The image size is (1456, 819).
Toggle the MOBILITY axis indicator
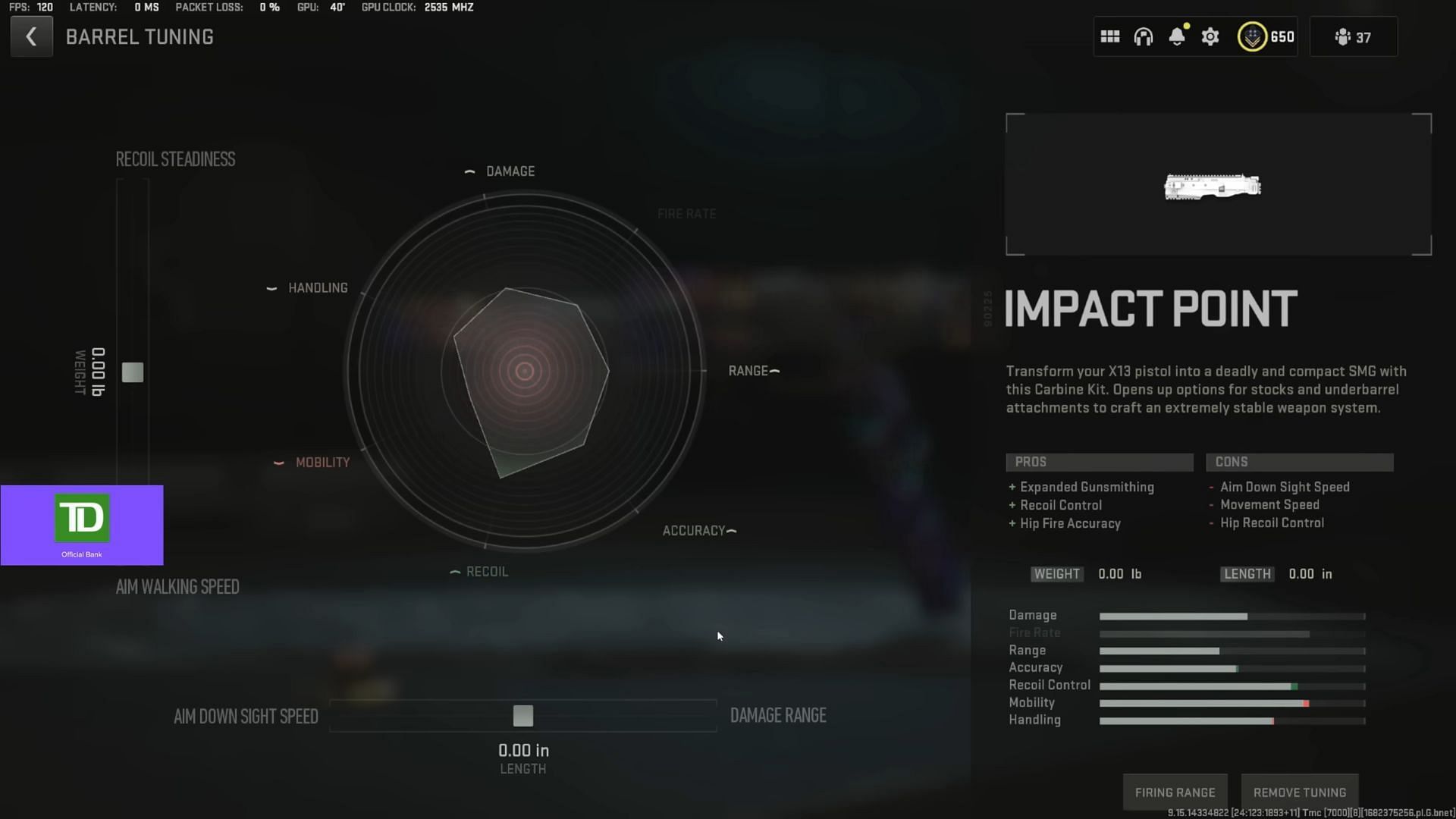(280, 462)
